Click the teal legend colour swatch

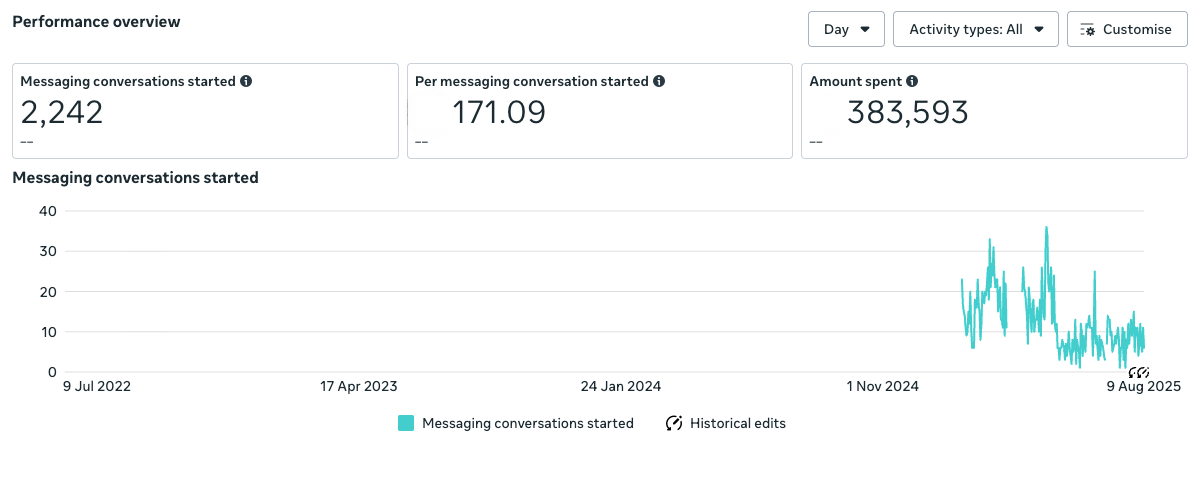point(406,423)
